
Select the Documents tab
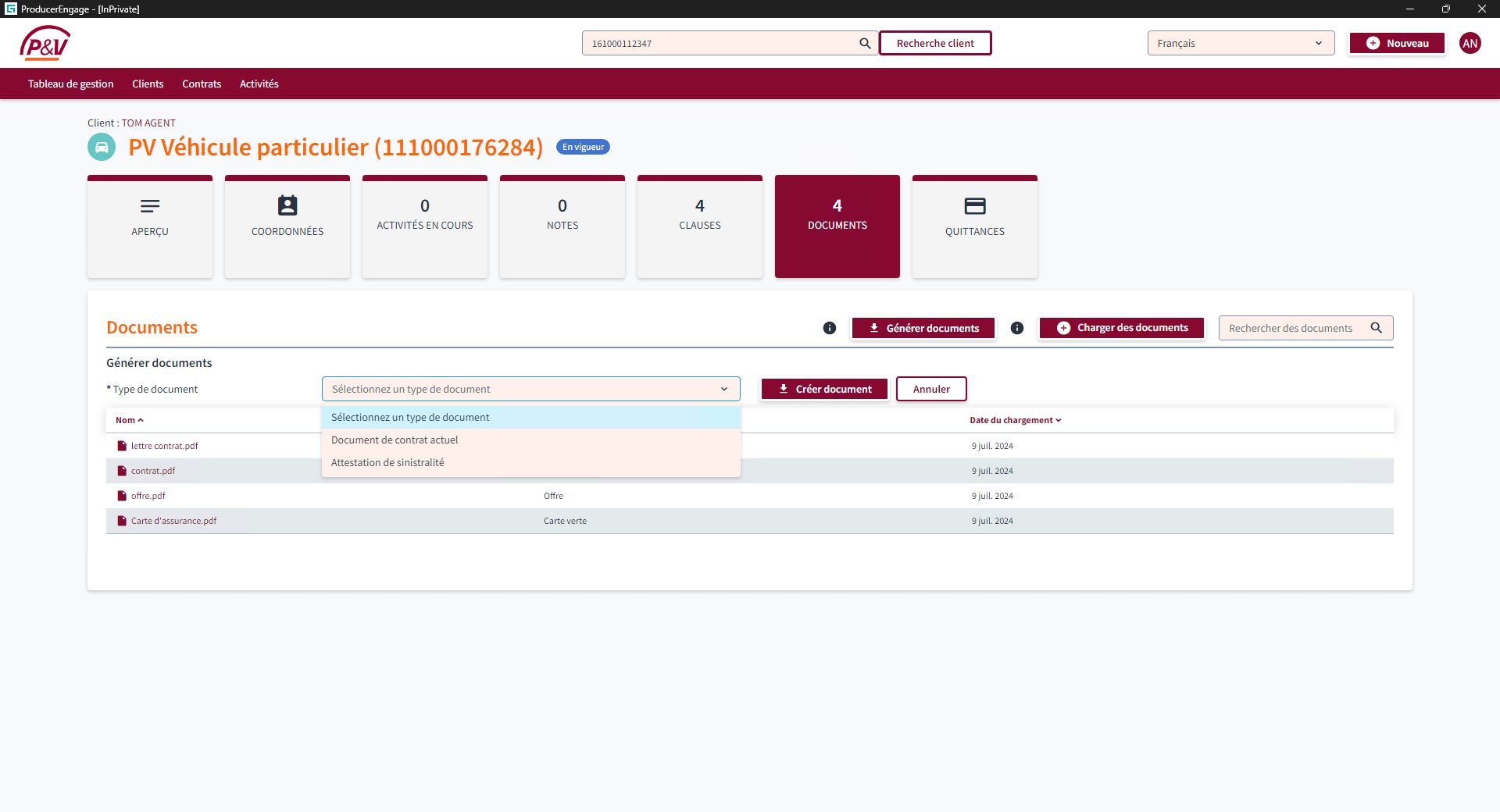(837, 226)
